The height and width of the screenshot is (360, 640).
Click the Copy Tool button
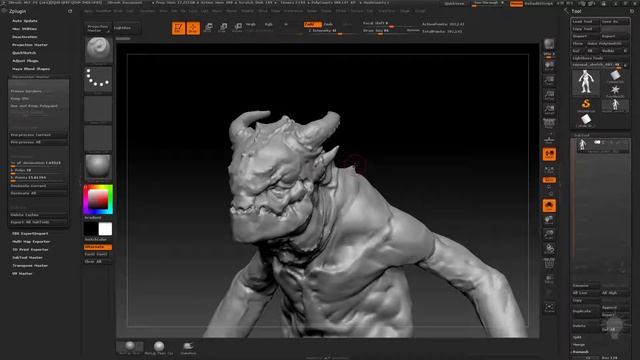pyautogui.click(x=585, y=29)
